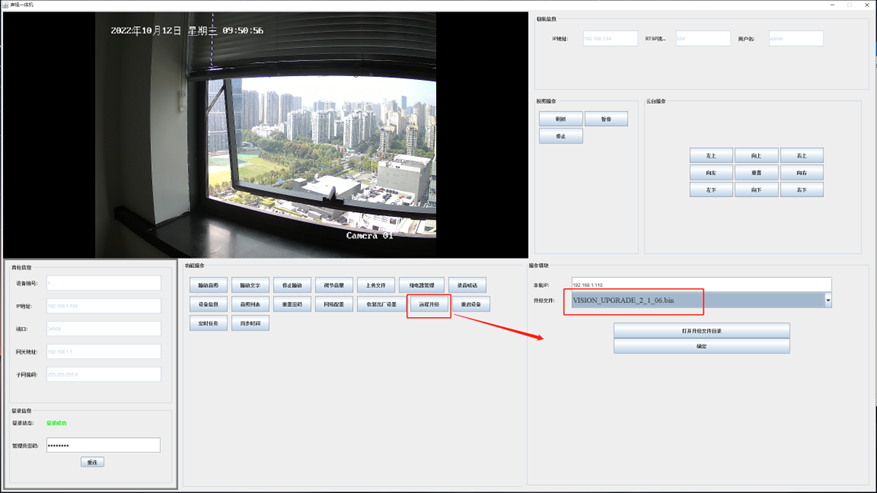The image size is (877, 493).
Task: Click the 同步时间 sync time button
Action: click(x=249, y=323)
